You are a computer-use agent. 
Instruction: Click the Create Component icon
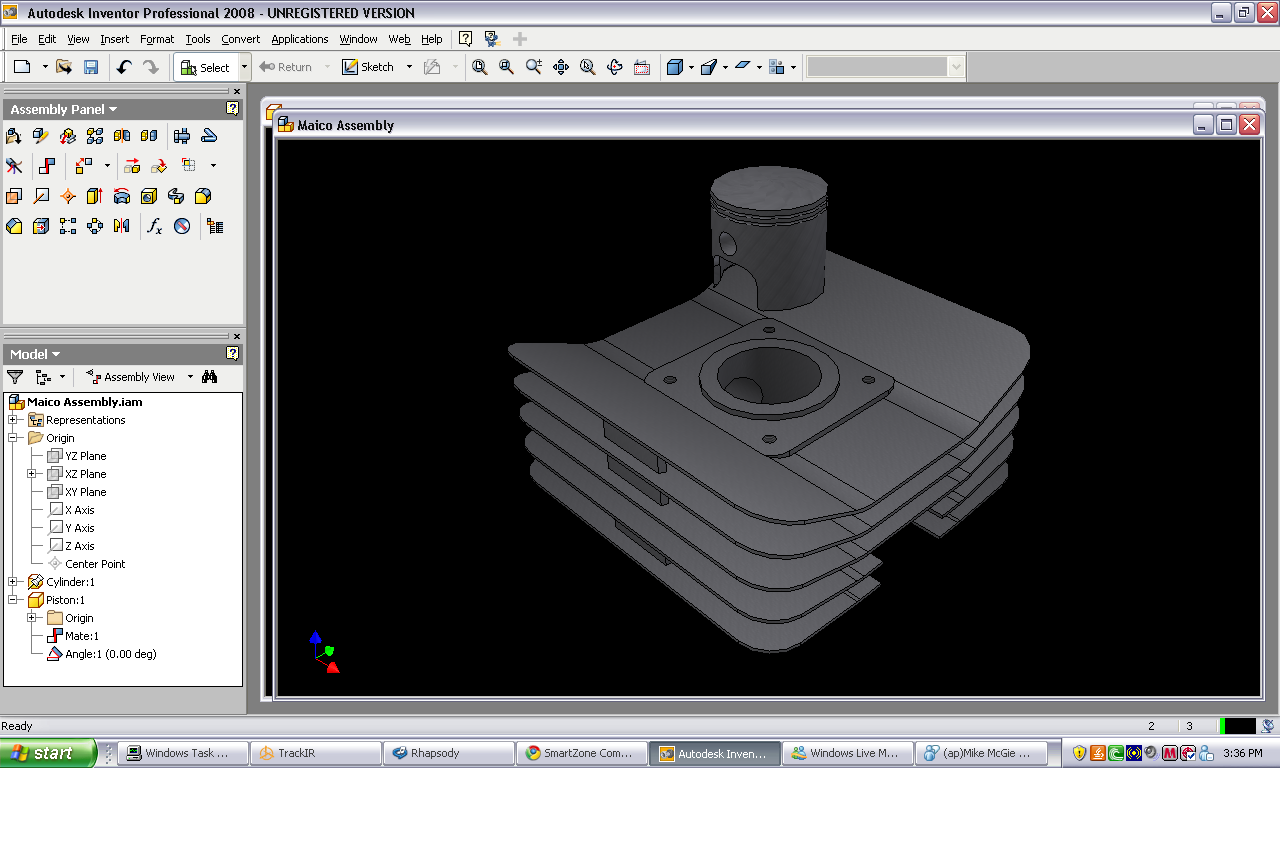(x=41, y=136)
